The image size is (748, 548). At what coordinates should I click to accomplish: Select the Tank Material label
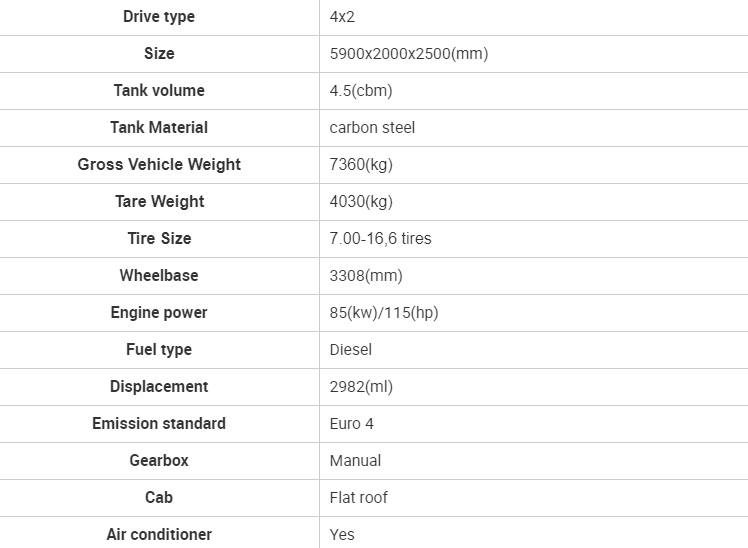[159, 128]
